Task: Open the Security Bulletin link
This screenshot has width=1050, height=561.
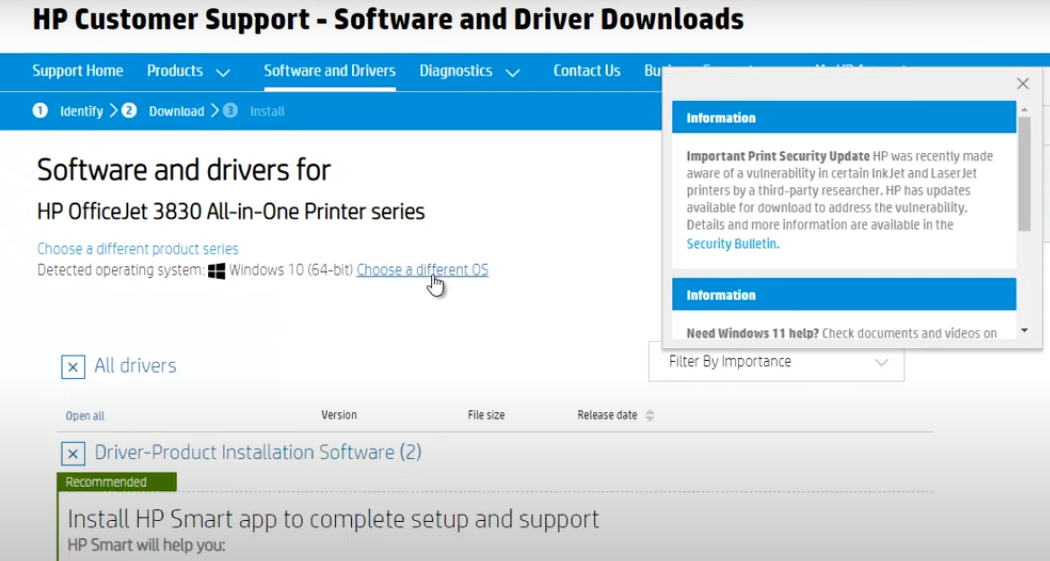Action: click(x=733, y=244)
